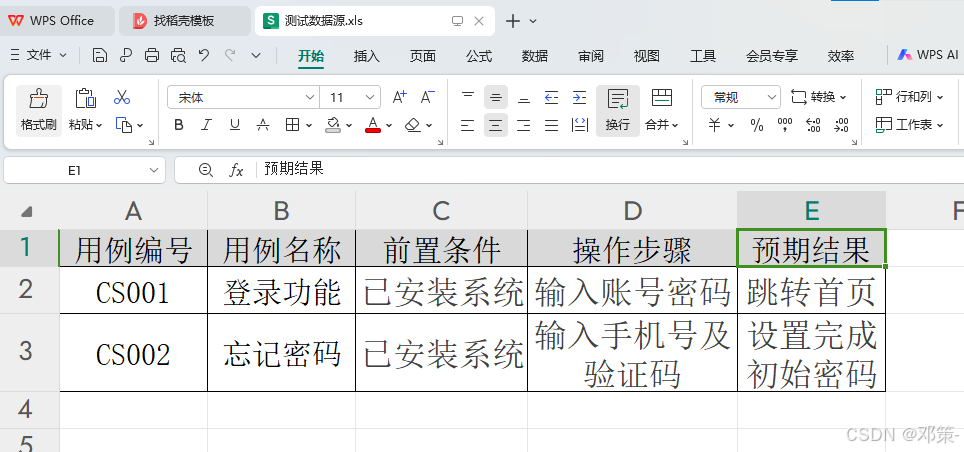Toggle Underline formatting
This screenshot has height=452, width=964.
click(235, 125)
